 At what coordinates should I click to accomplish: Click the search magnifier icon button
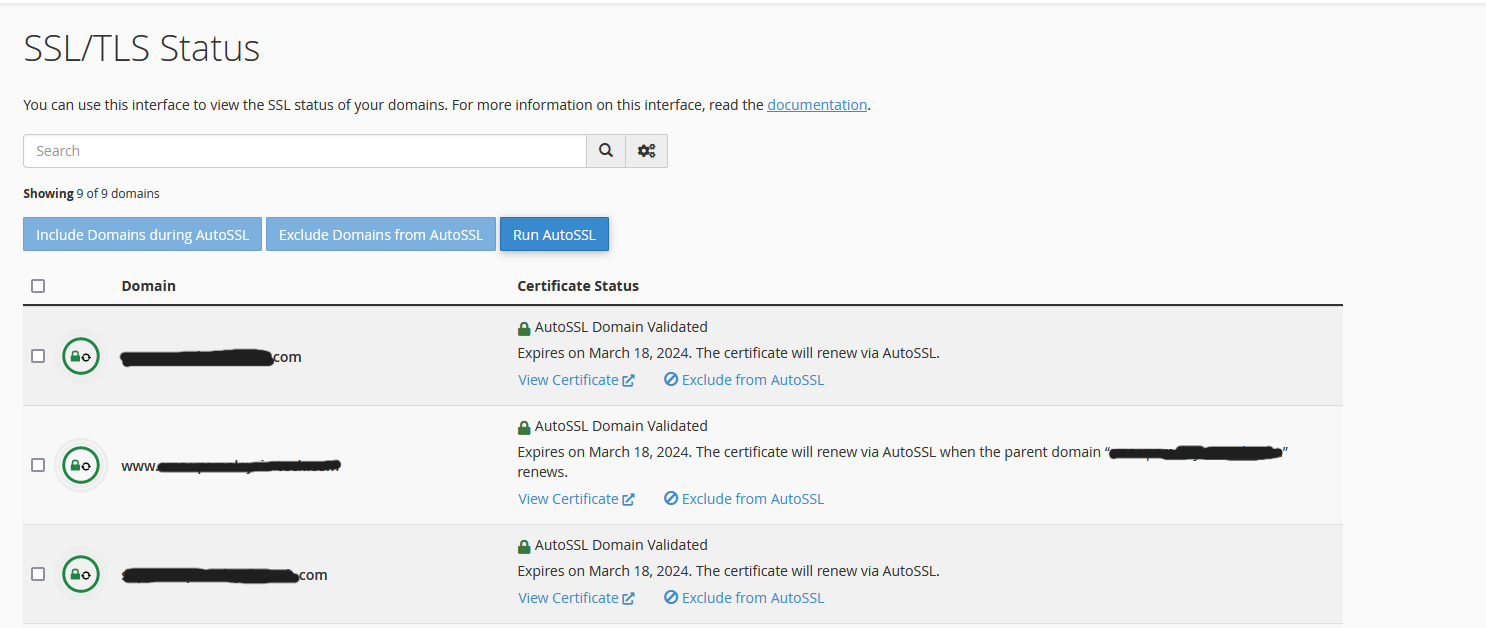point(606,151)
